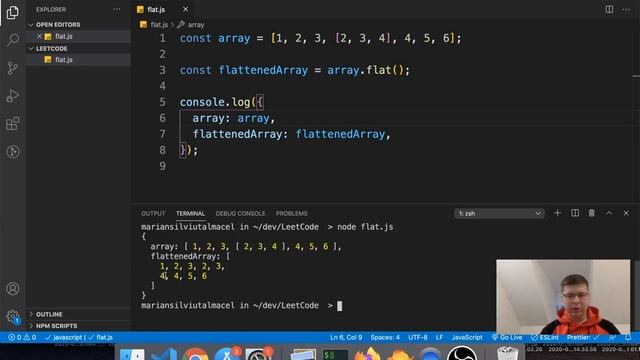Change file encoding UTF-8

click(418, 338)
